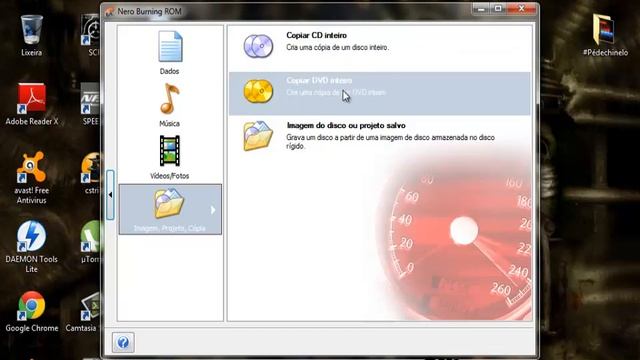Open Imagem do disco ou projeto salvo folder icon
Screen dimensions: 640x360
(258, 136)
